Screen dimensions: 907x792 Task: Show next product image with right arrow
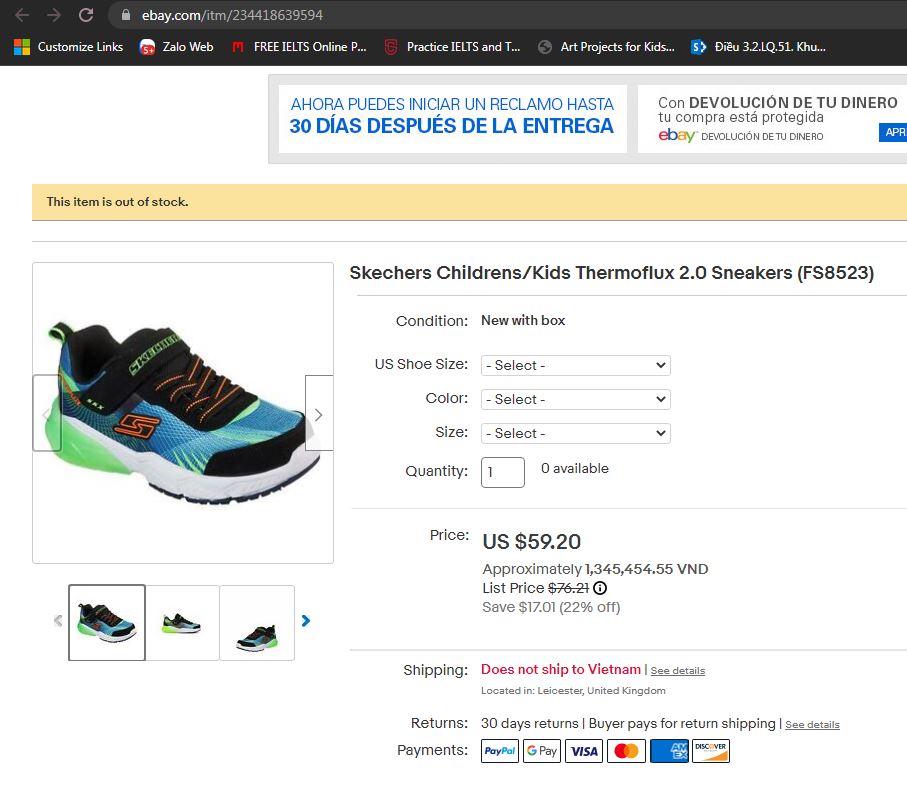coord(319,412)
